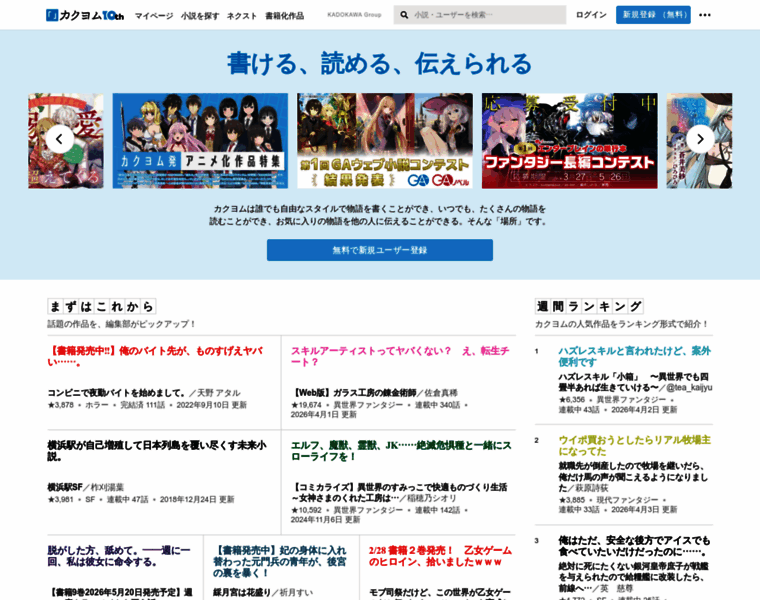Screen dimensions: 760x600
Task: Open rank 2 ウイポ買おうとしたら catchphrase
Action: [x=634, y=446]
